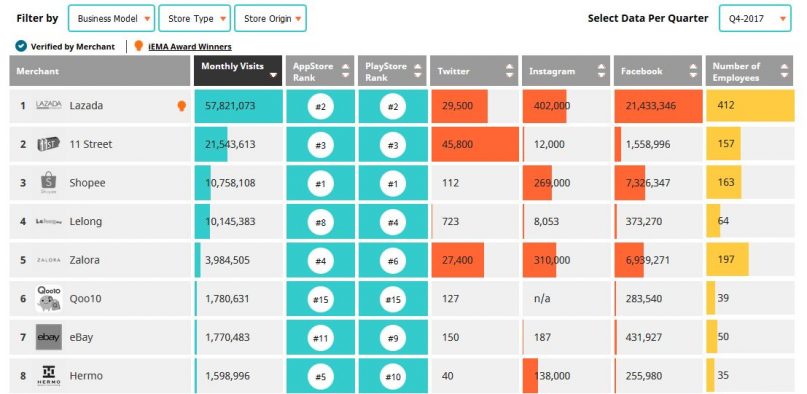Click the Shopee shopping bag logo
Screen dimensions: 807x394
(x=48, y=183)
